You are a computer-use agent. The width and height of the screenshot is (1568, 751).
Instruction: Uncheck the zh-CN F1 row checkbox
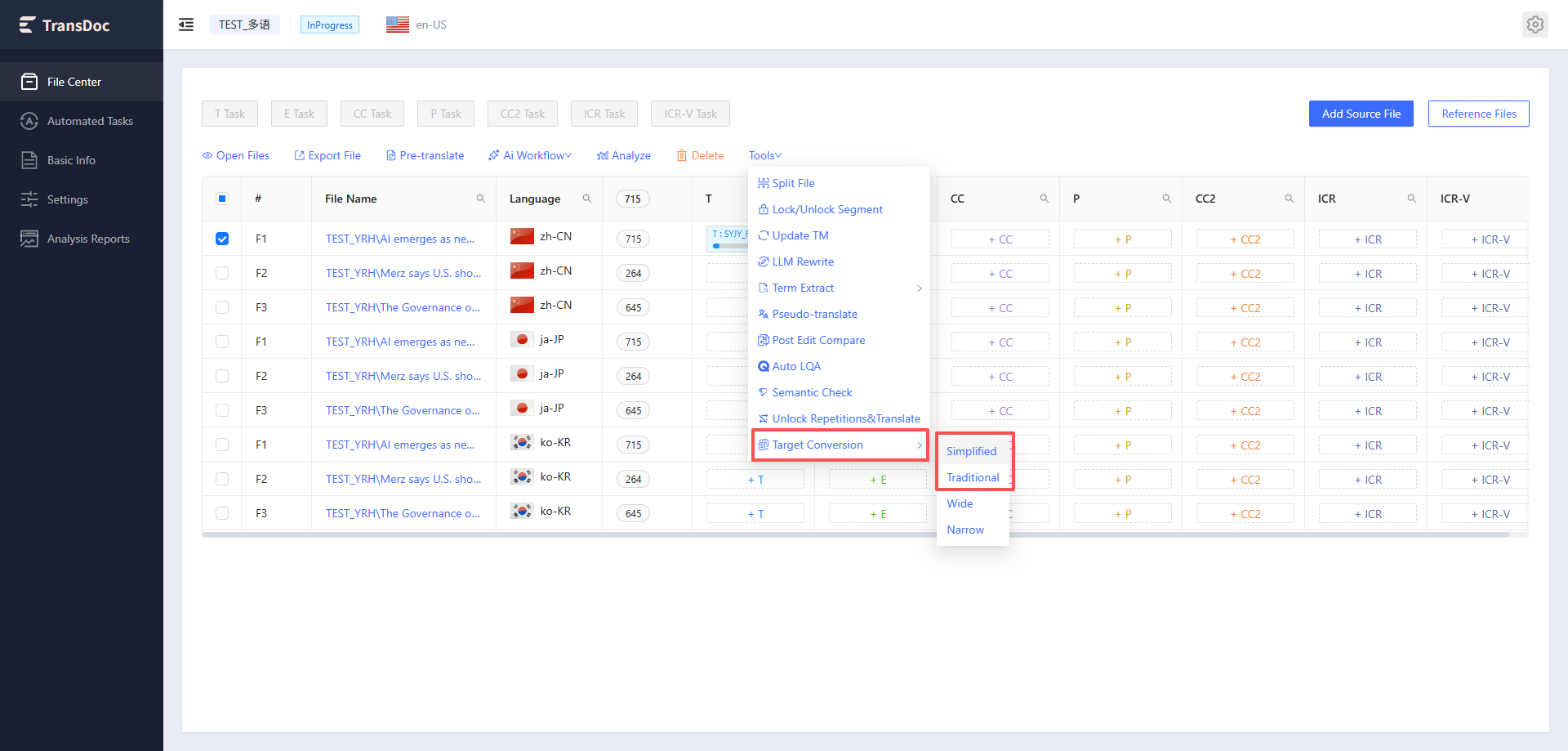(x=222, y=239)
